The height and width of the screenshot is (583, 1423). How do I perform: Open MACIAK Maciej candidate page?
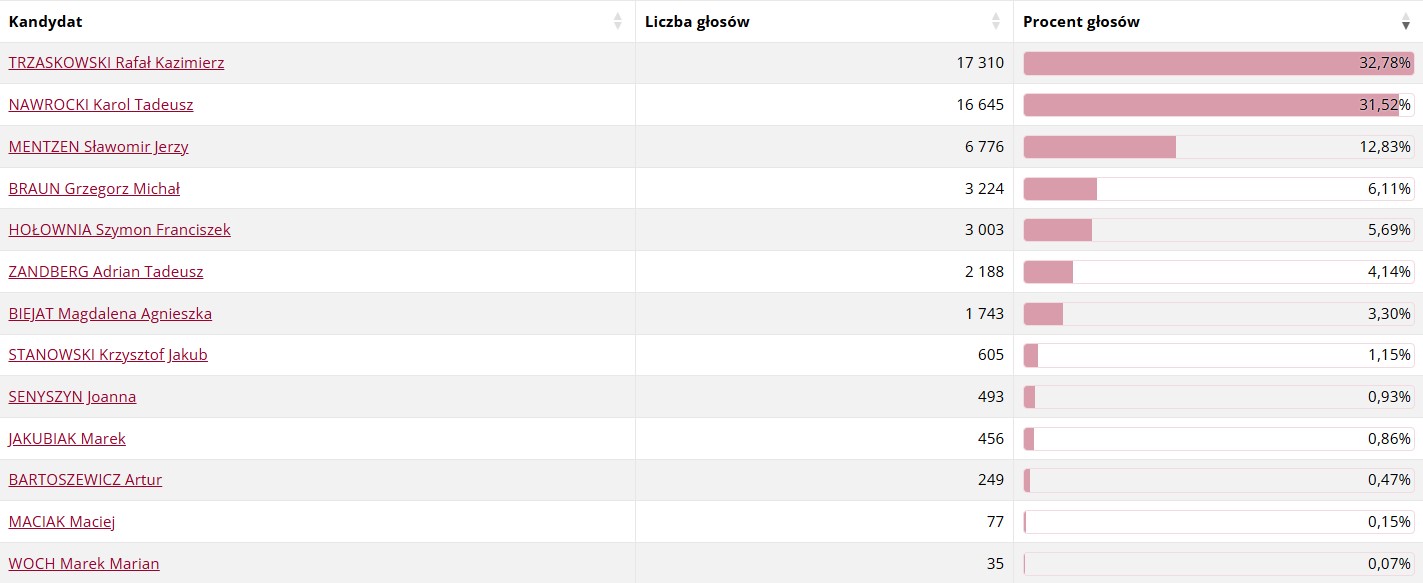coord(62,522)
